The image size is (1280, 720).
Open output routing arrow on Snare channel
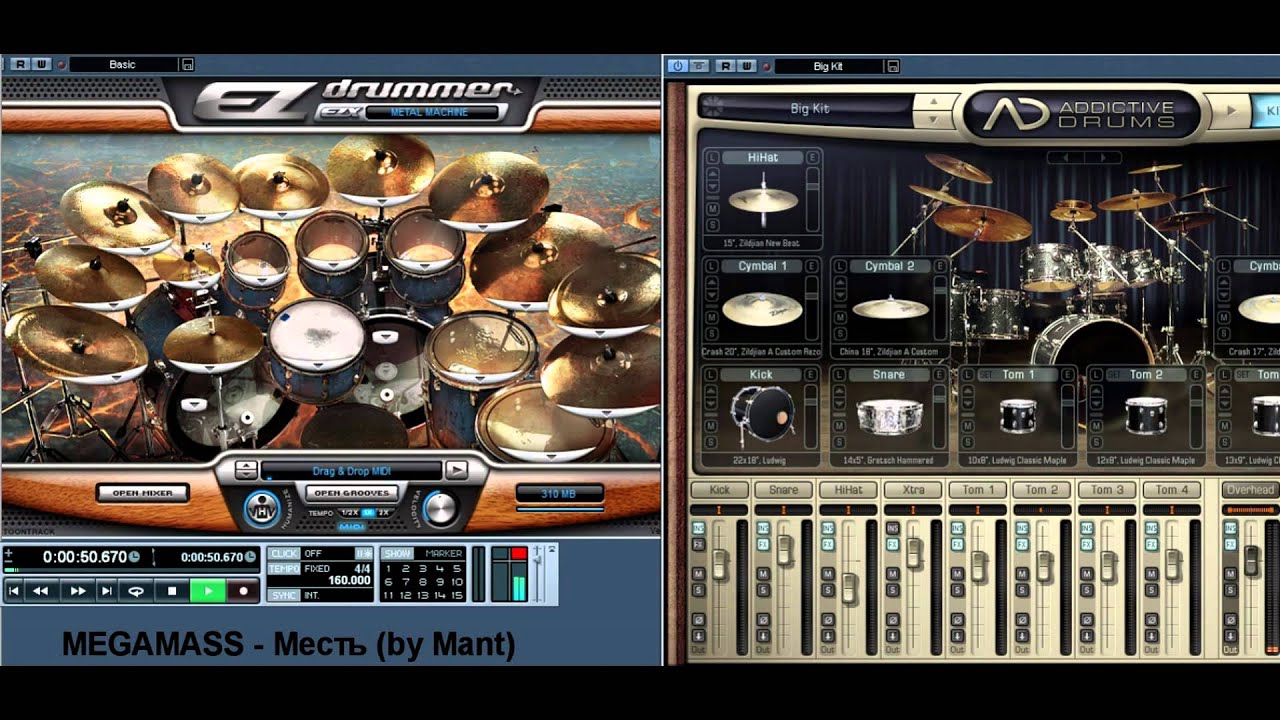[x=763, y=635]
